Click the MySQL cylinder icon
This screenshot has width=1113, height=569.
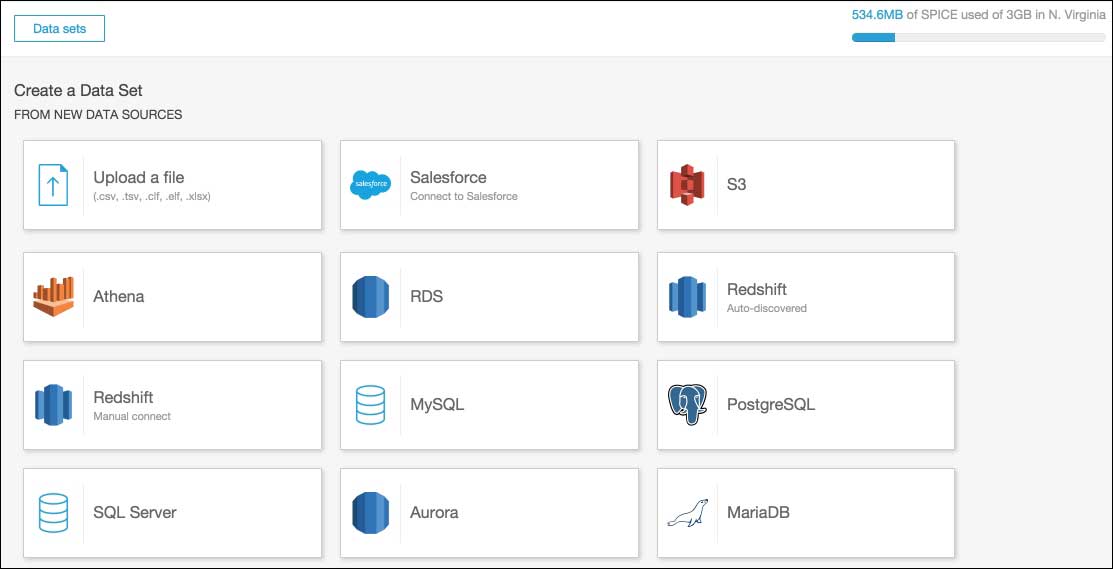pos(371,404)
